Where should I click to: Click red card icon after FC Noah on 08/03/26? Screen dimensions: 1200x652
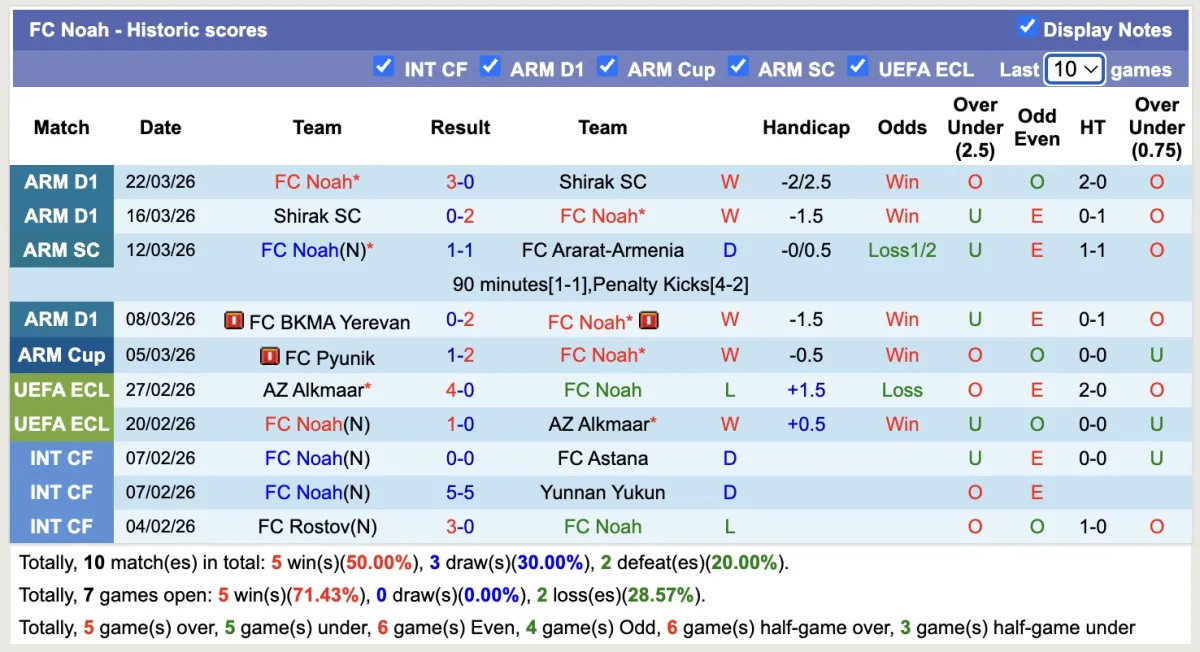(x=648, y=321)
